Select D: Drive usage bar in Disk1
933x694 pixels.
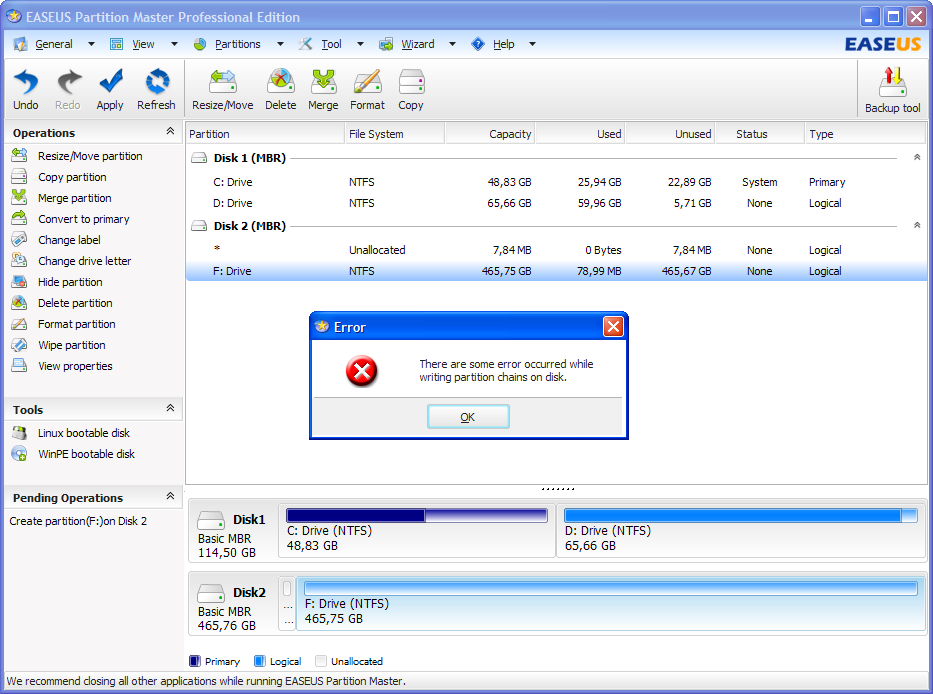click(x=741, y=515)
